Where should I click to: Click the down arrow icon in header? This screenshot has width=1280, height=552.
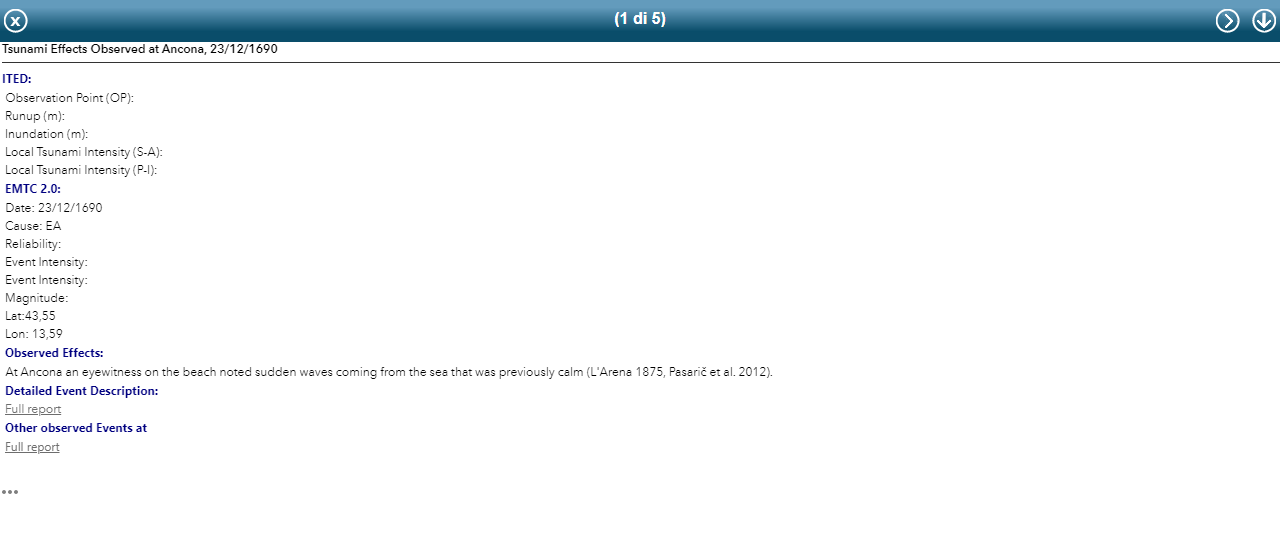click(x=1264, y=21)
